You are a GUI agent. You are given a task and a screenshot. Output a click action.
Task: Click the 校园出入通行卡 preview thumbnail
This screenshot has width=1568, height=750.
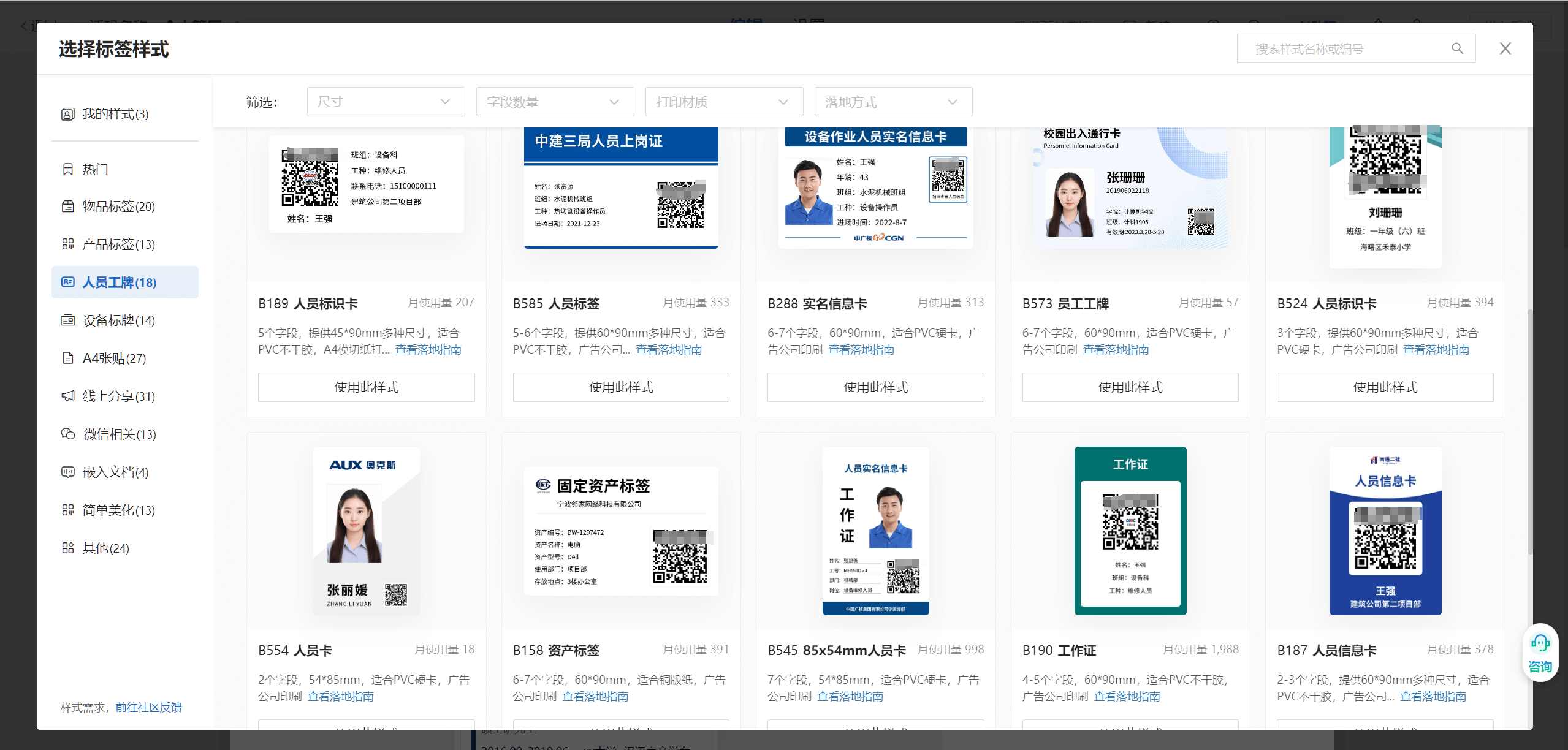click(x=1130, y=187)
